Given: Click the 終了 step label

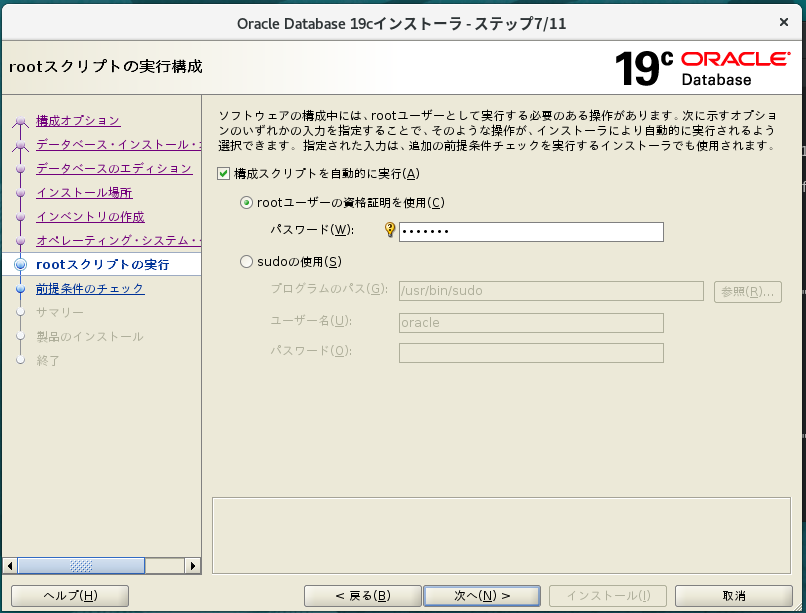Looking at the screenshot, I should 48,361.
